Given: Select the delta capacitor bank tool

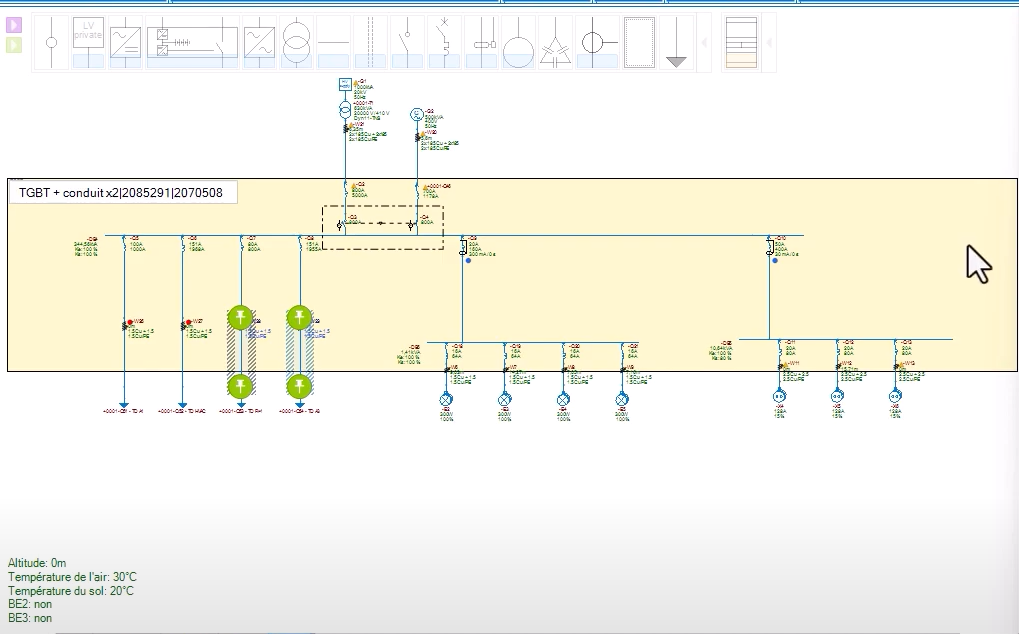Looking at the screenshot, I should [556, 42].
